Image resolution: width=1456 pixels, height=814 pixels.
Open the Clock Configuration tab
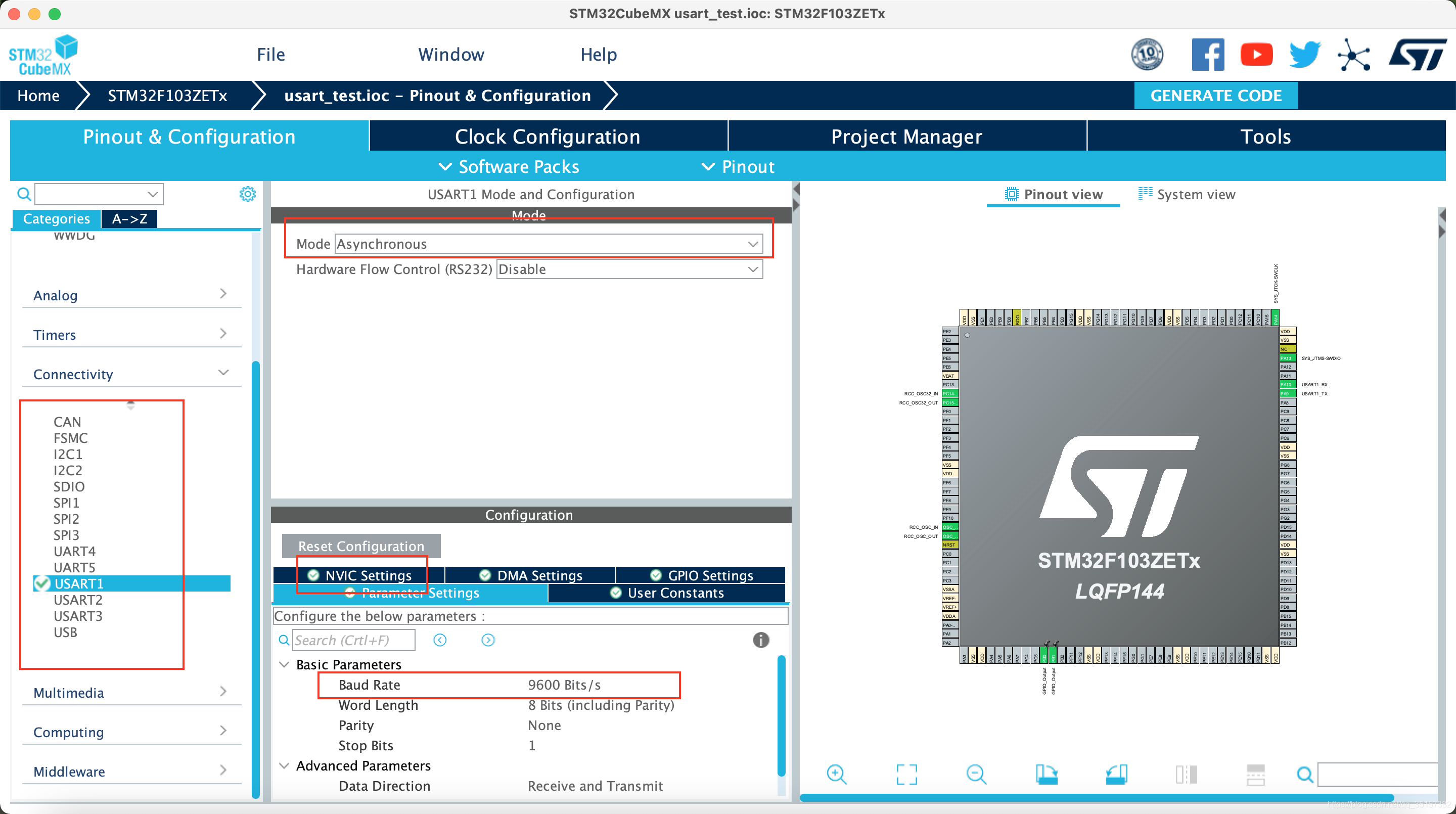(547, 136)
